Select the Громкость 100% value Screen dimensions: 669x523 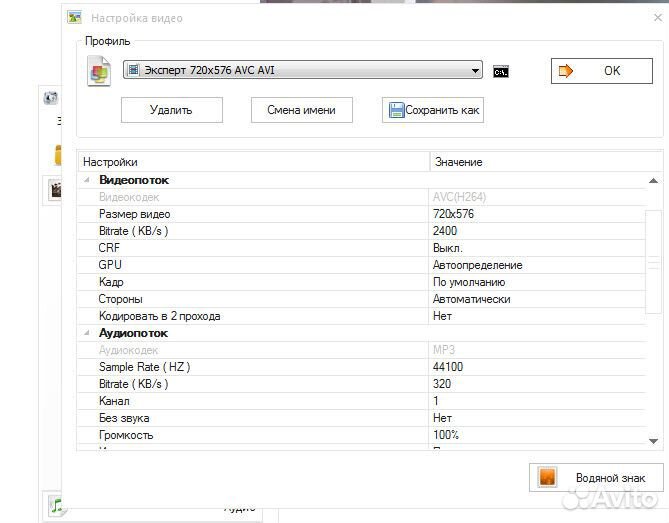click(446, 435)
